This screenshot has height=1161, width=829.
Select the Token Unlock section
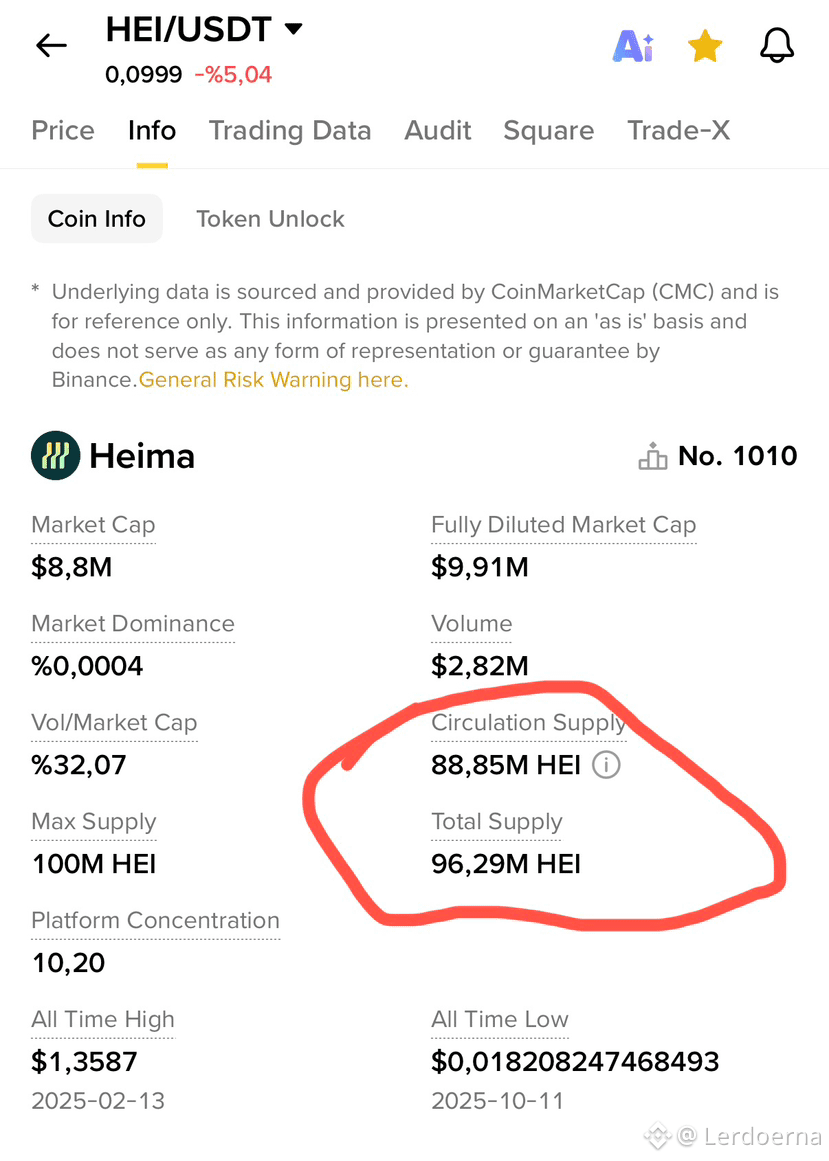[270, 218]
